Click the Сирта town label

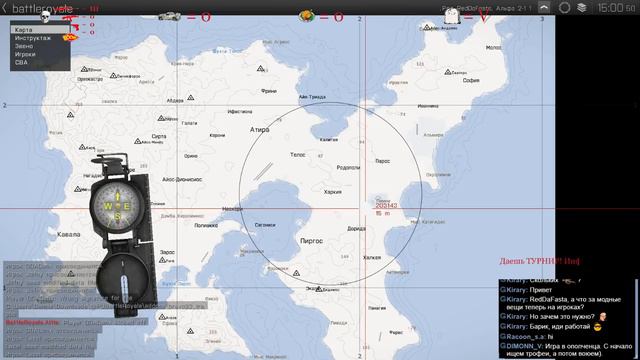coord(159,136)
